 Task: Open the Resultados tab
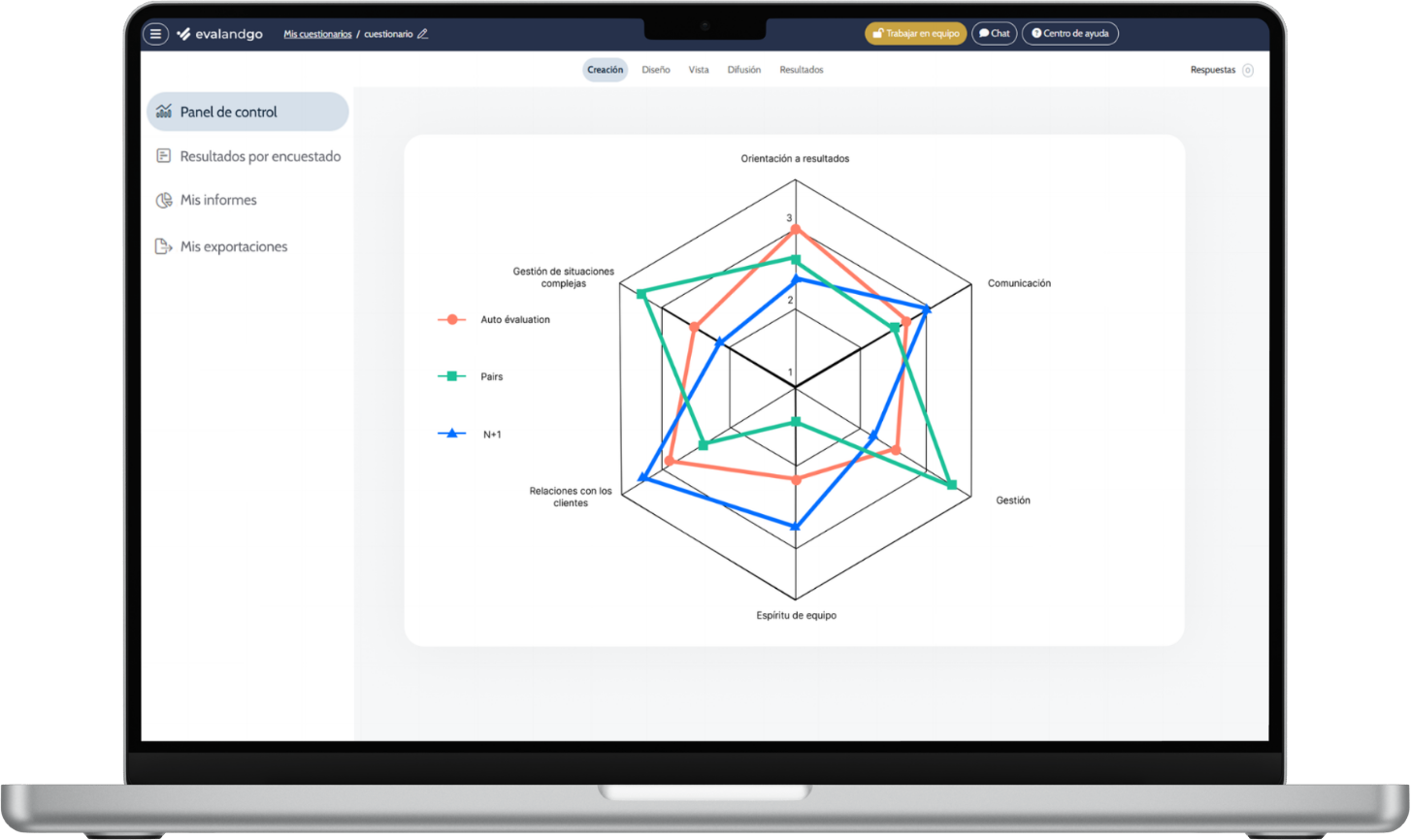pos(802,70)
